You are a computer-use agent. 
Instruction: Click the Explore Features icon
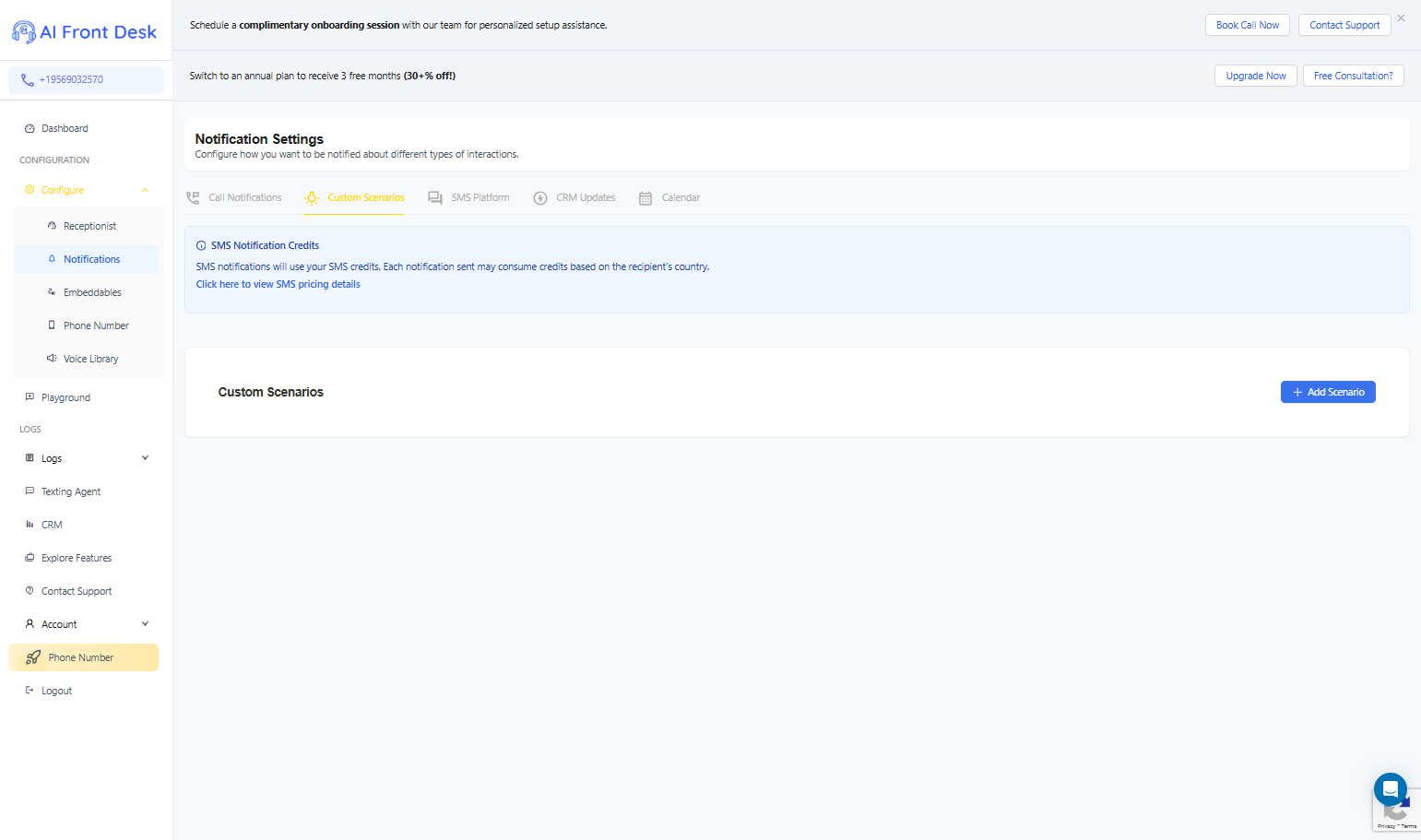tap(30, 558)
